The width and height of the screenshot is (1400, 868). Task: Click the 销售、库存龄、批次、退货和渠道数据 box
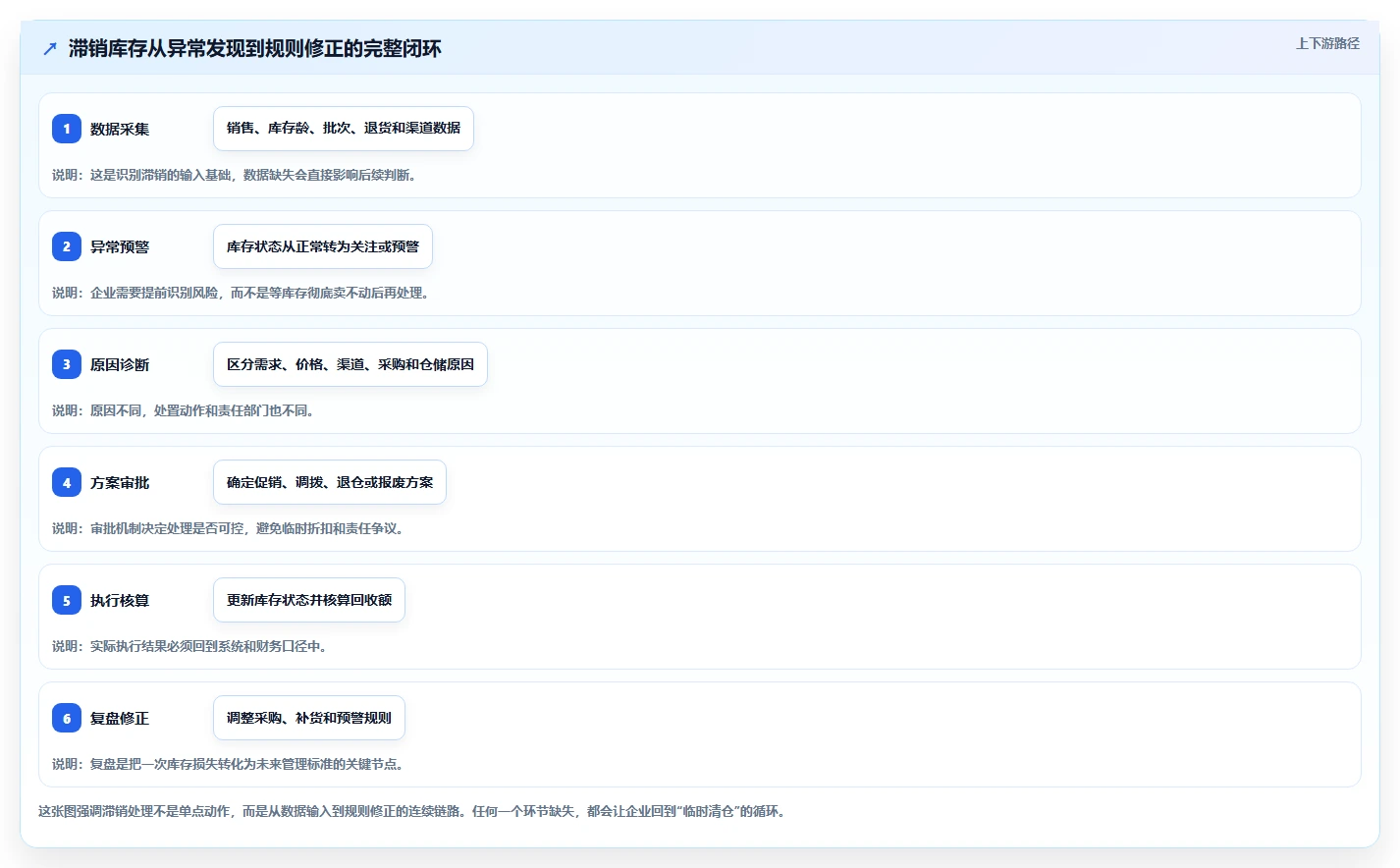click(x=344, y=129)
